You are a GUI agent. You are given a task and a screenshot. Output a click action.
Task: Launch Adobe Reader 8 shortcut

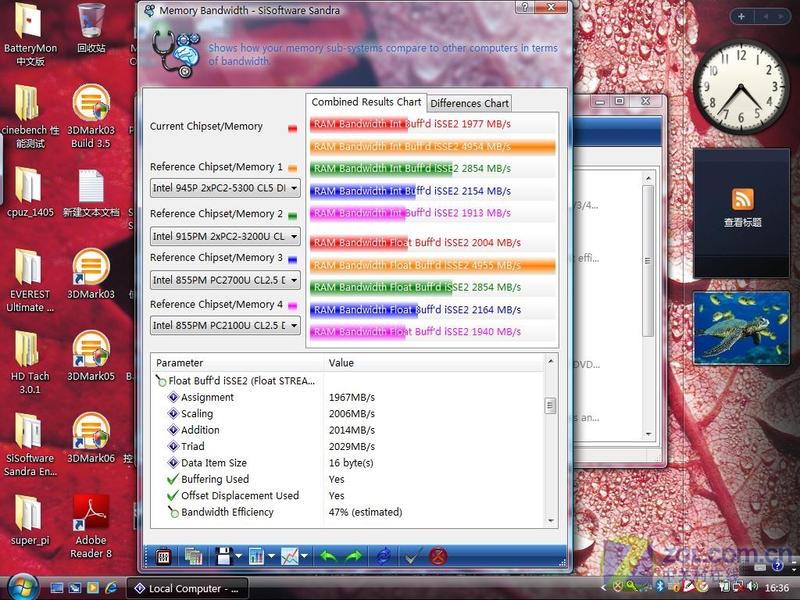pyautogui.click(x=91, y=527)
